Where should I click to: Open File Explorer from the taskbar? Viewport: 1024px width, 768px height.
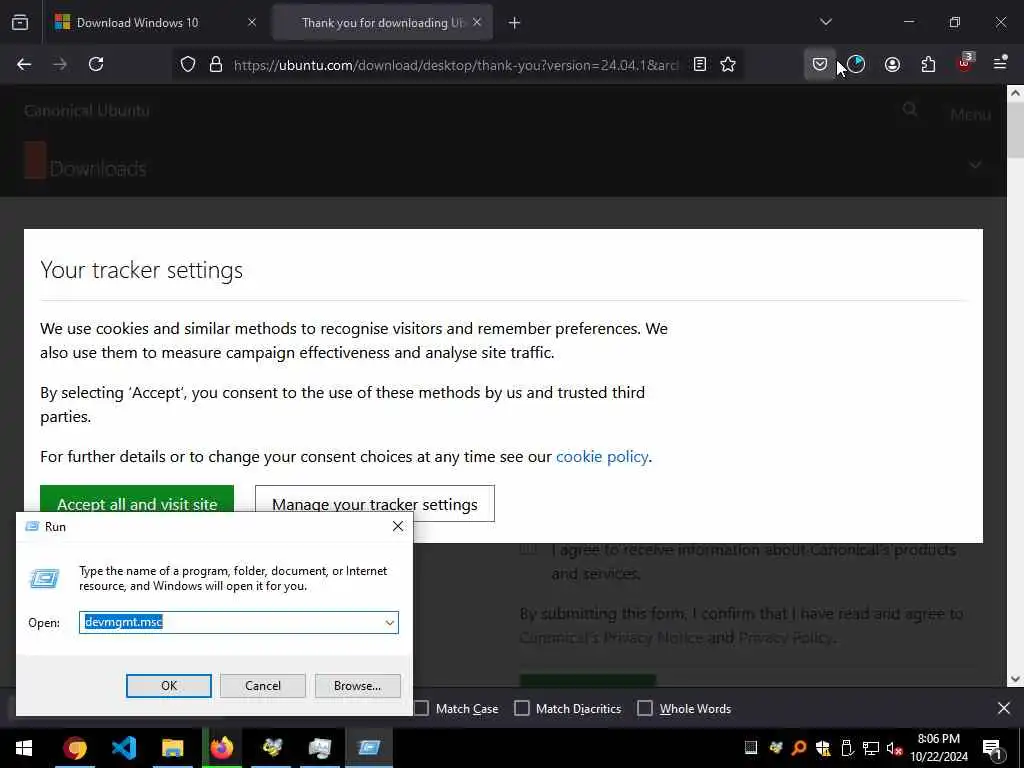173,748
